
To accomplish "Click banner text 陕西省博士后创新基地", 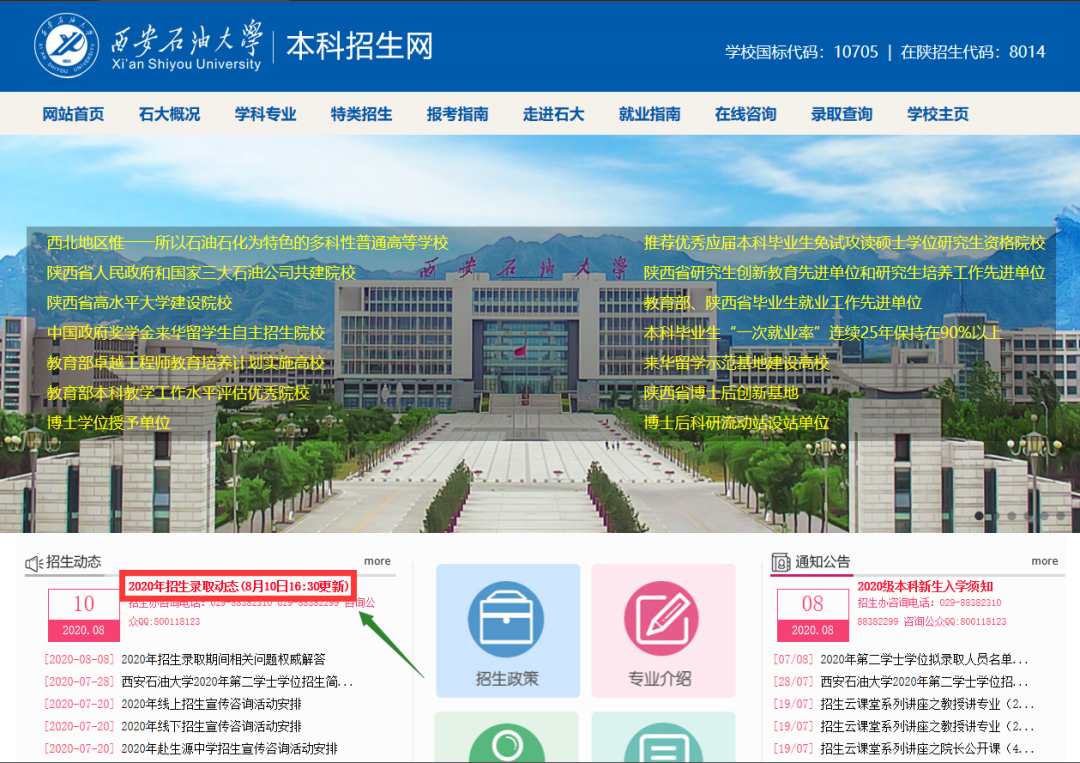I will click(x=720, y=393).
